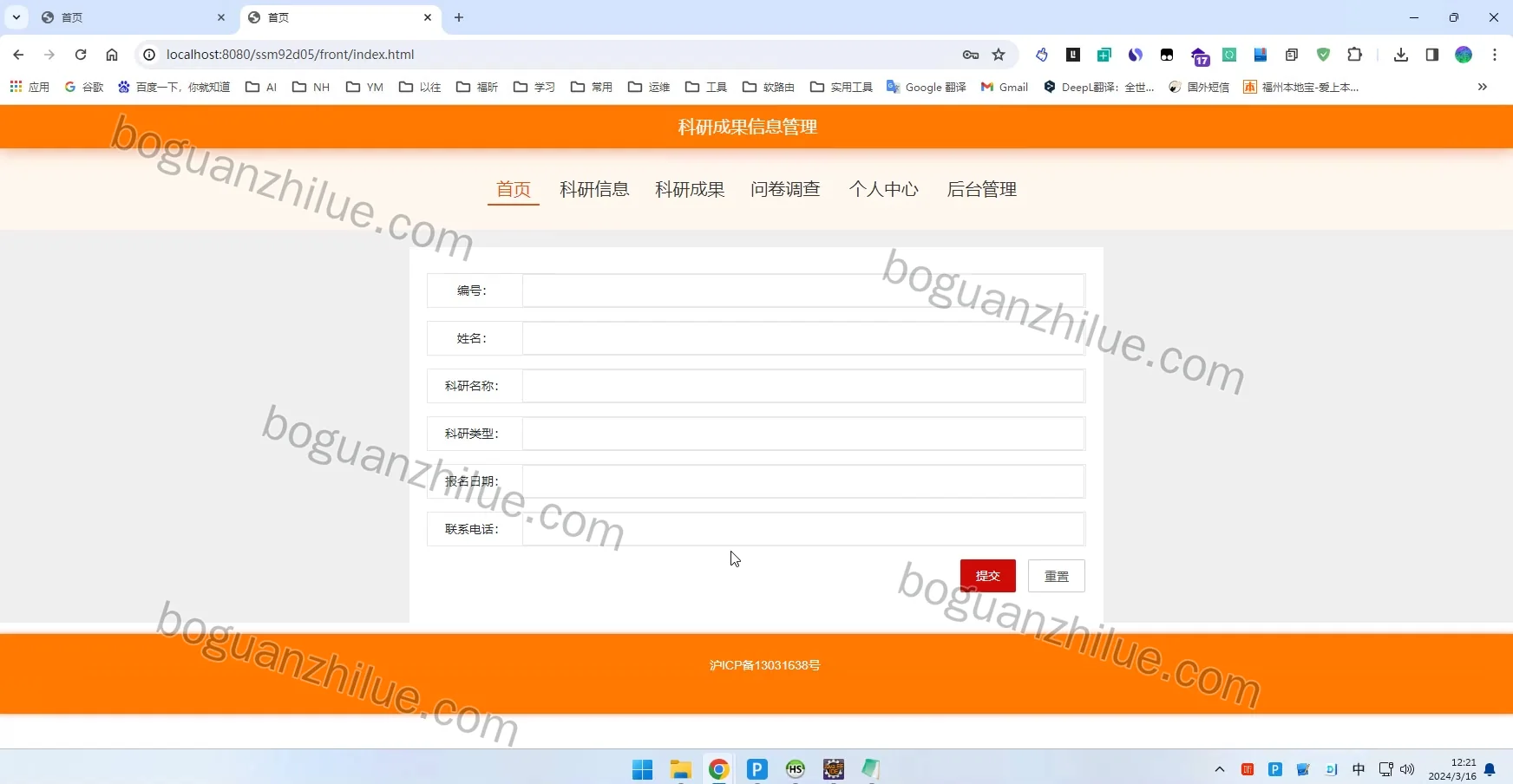This screenshot has height=784, width=1513.
Task: Open the 应用 apps bookmark
Action: pos(30,87)
